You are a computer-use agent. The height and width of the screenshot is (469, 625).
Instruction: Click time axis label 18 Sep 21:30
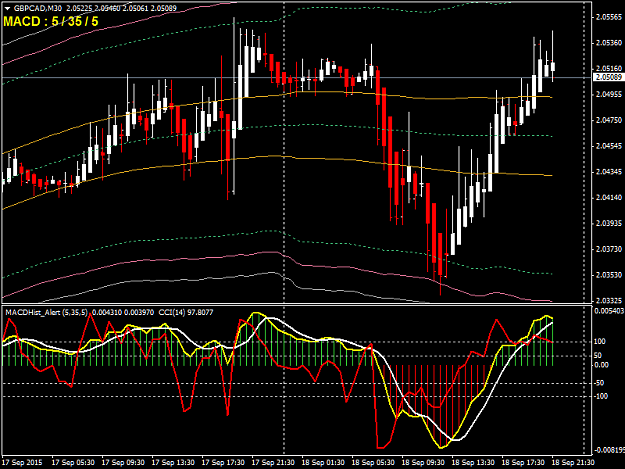[x=573, y=463]
